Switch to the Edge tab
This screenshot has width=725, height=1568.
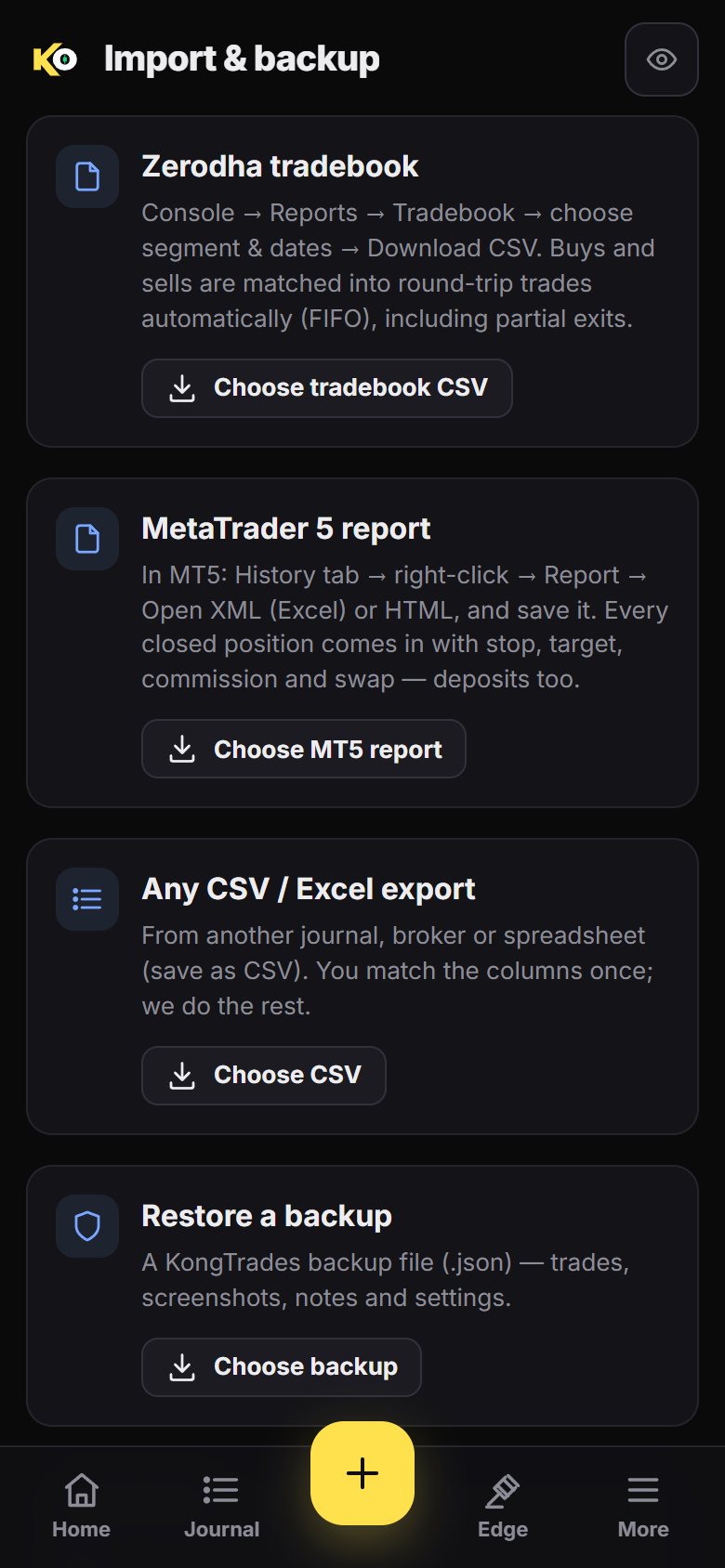503,1507
